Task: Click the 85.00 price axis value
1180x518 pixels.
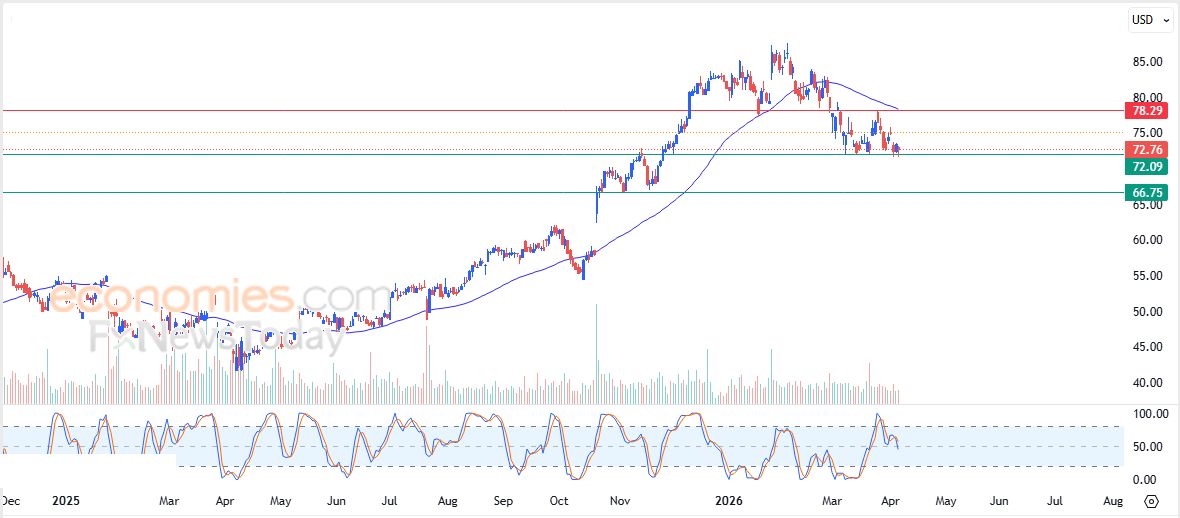Action: pyautogui.click(x=1146, y=62)
